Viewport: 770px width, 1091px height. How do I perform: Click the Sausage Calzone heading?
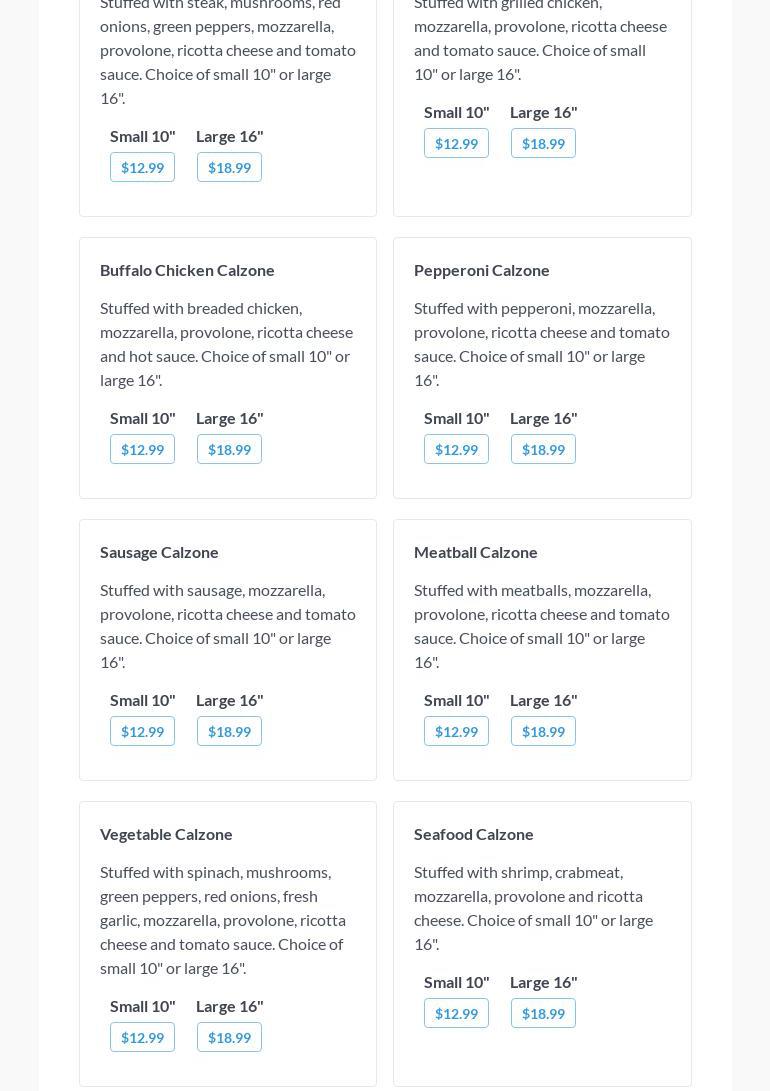click(159, 552)
